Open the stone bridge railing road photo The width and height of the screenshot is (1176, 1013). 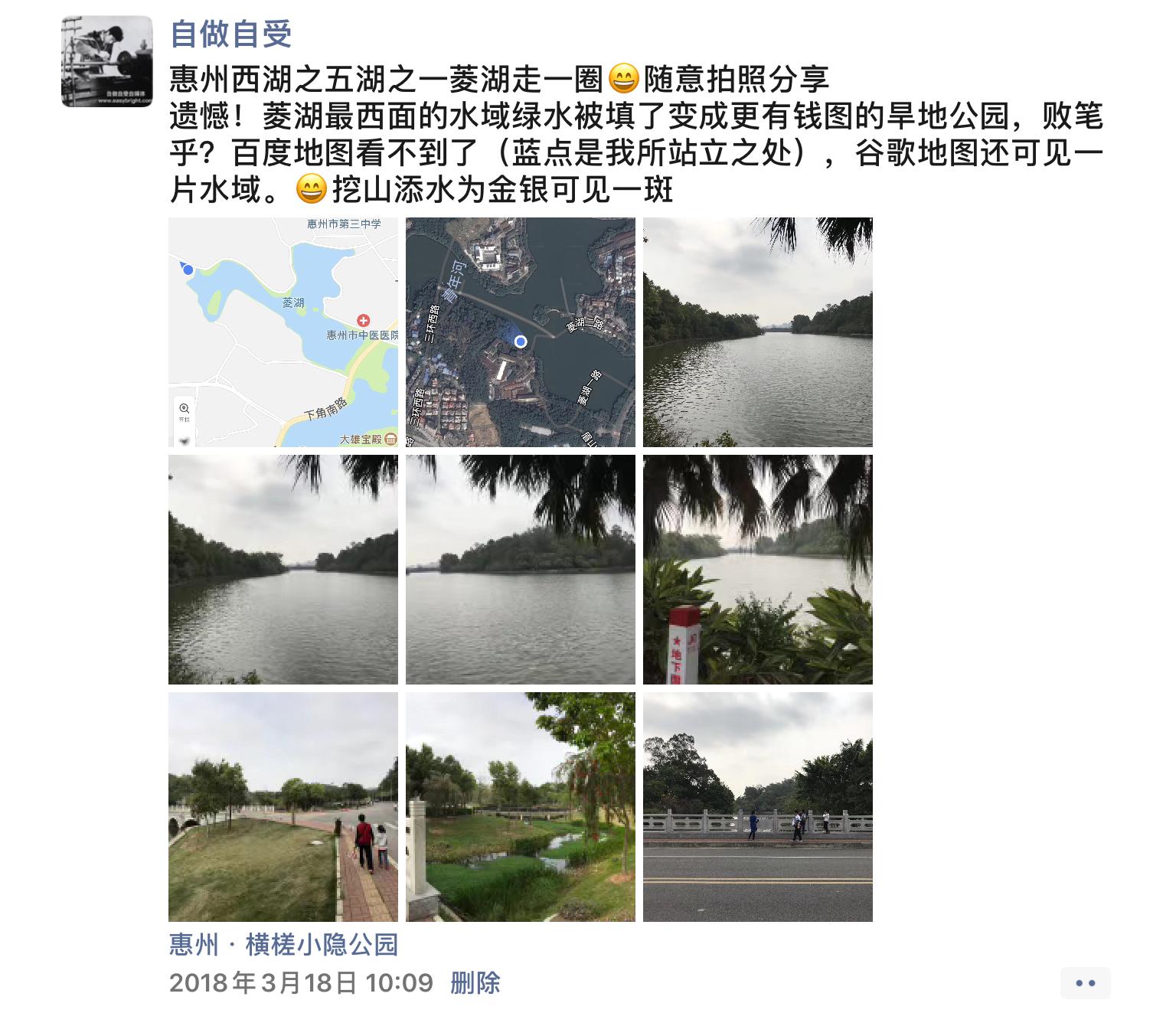tap(758, 807)
